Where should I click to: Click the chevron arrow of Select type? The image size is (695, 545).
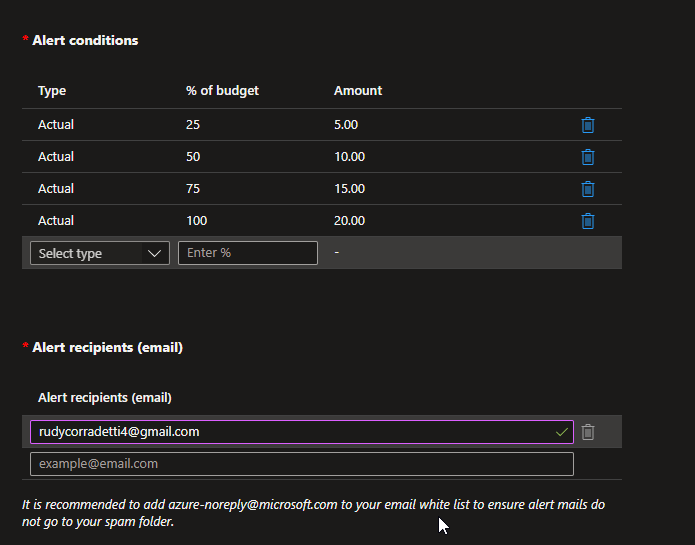click(x=154, y=253)
